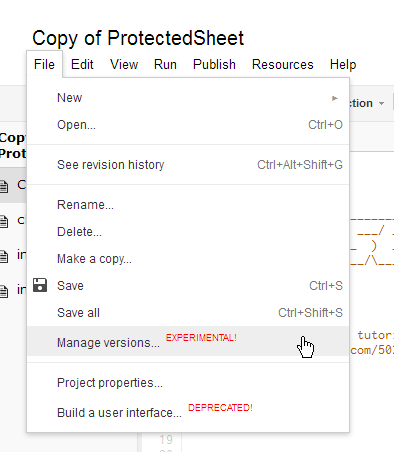Click Build a user interface... item
This screenshot has width=394, height=452.
188,413
